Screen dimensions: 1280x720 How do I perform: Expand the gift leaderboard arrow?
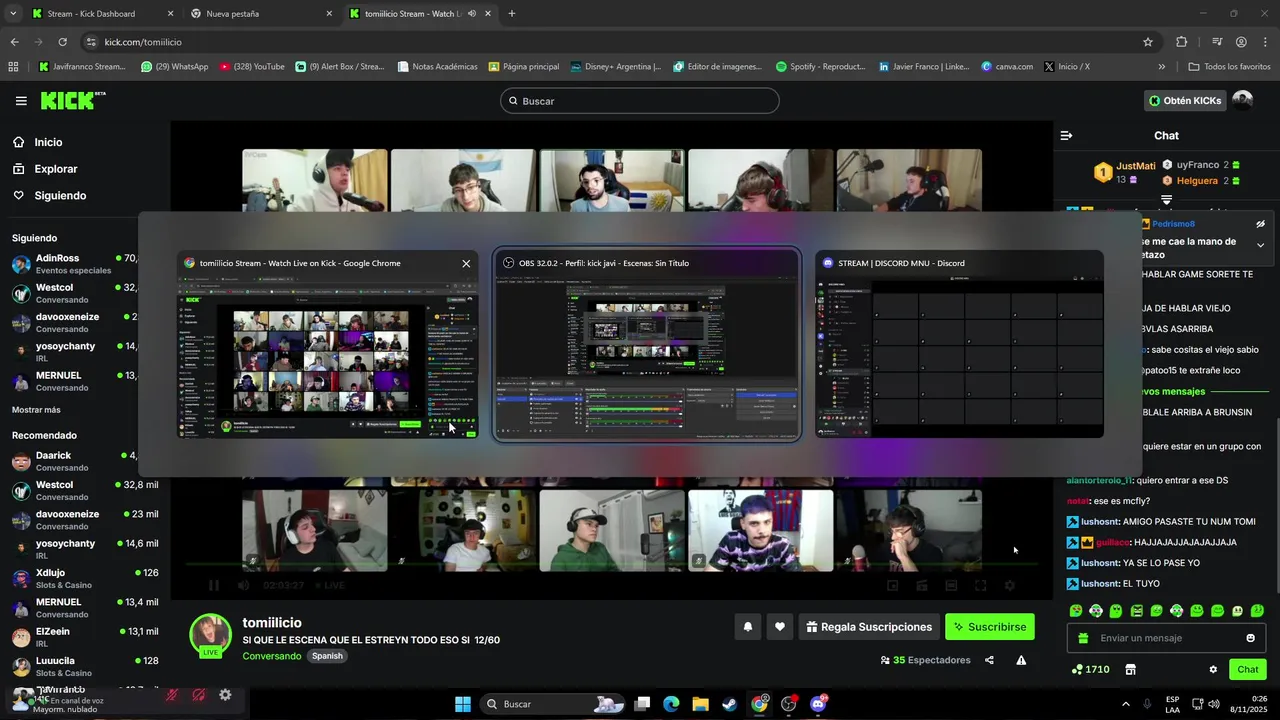click(1166, 200)
